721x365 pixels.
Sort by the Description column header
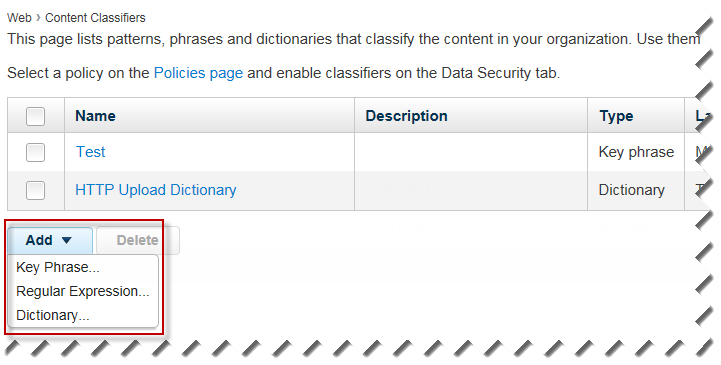pos(406,116)
